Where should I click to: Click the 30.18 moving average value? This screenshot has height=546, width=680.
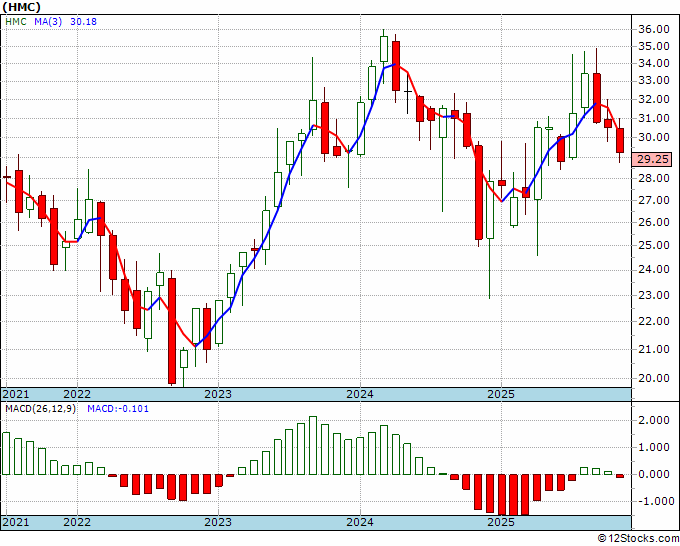pos(83,22)
